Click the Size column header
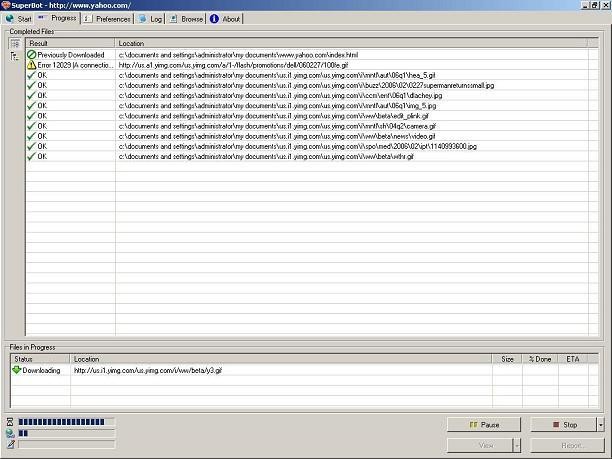The width and height of the screenshot is (612, 459). pos(507,359)
